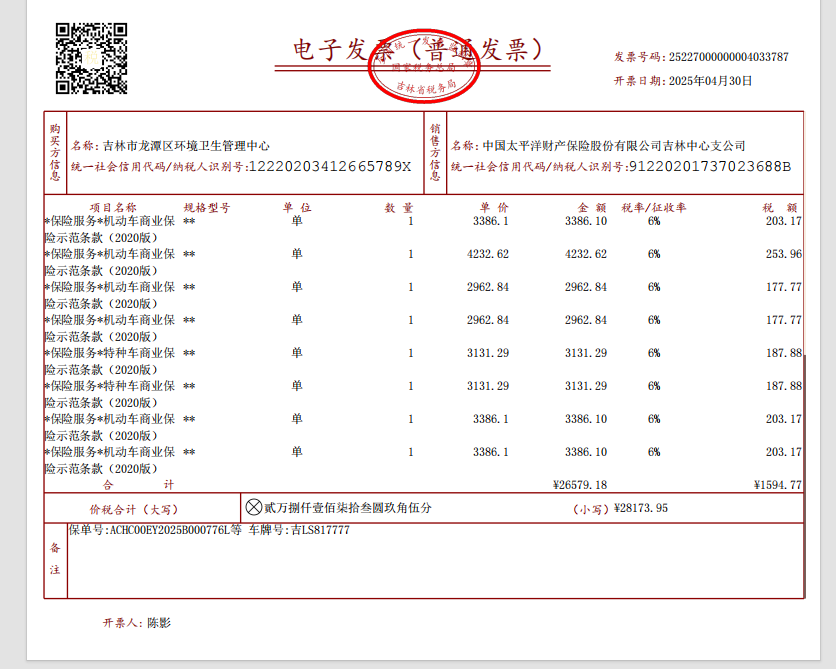Select the subtotal amount ¥26579.18

[x=580, y=485]
